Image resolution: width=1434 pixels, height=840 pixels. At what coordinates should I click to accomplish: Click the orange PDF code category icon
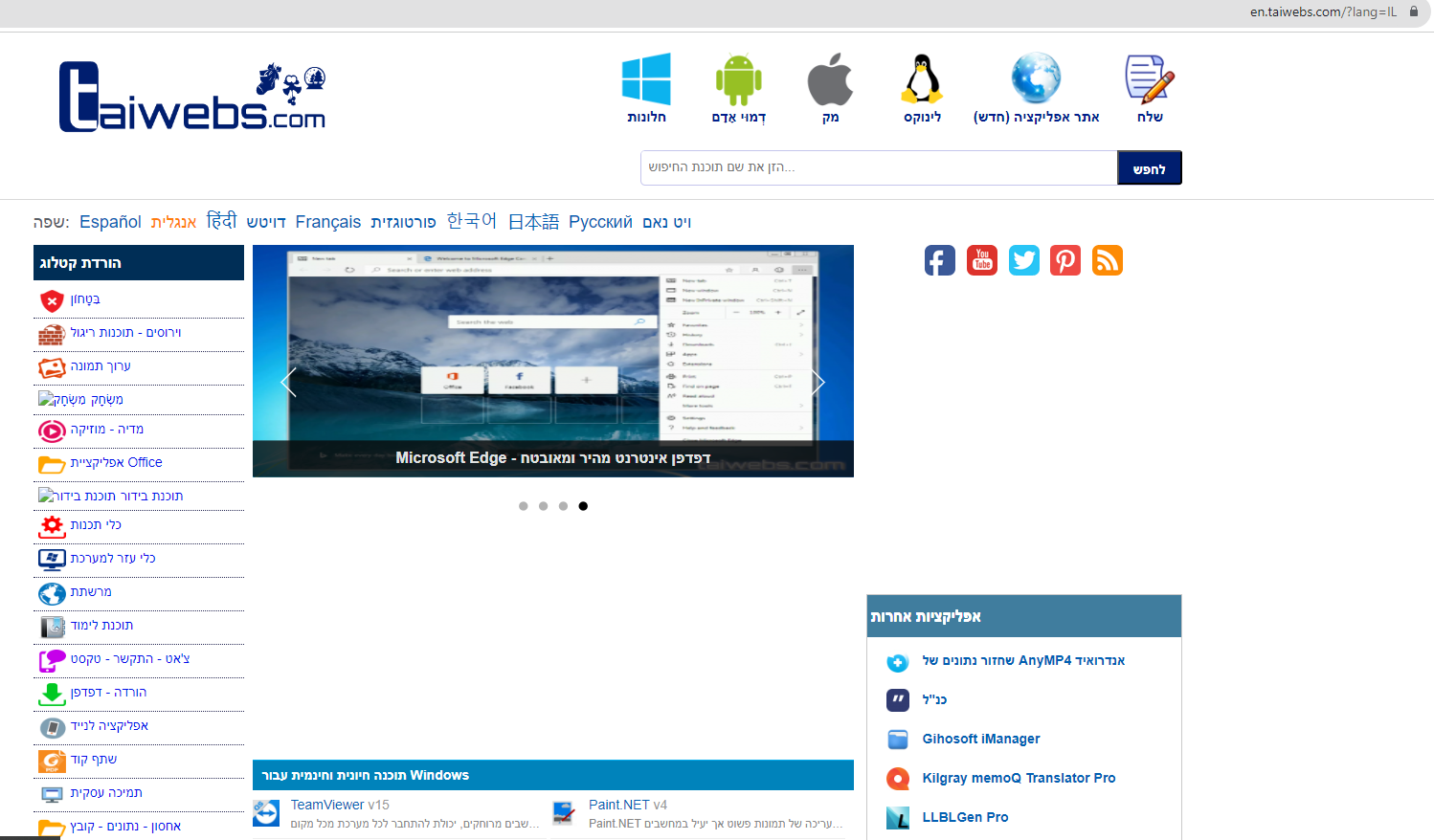52,761
